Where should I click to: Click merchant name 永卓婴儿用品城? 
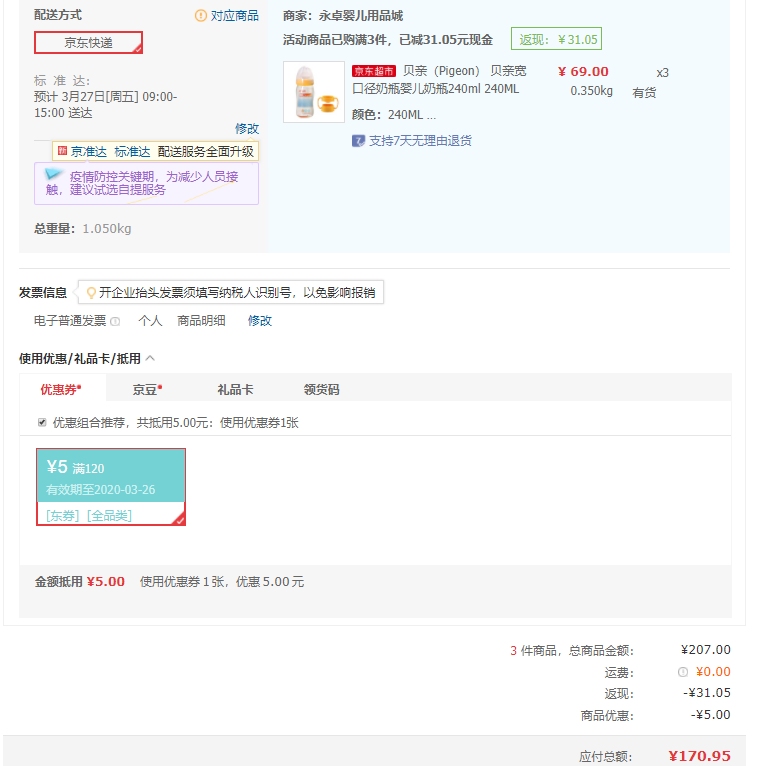tap(361, 16)
